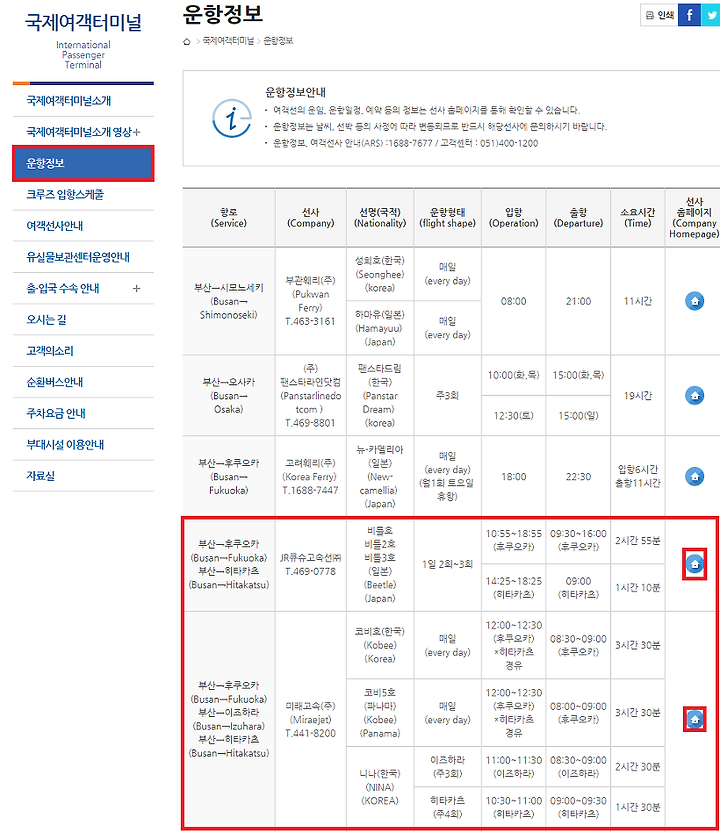Open JR Kyushu Beetle homepage icon

[694, 564]
